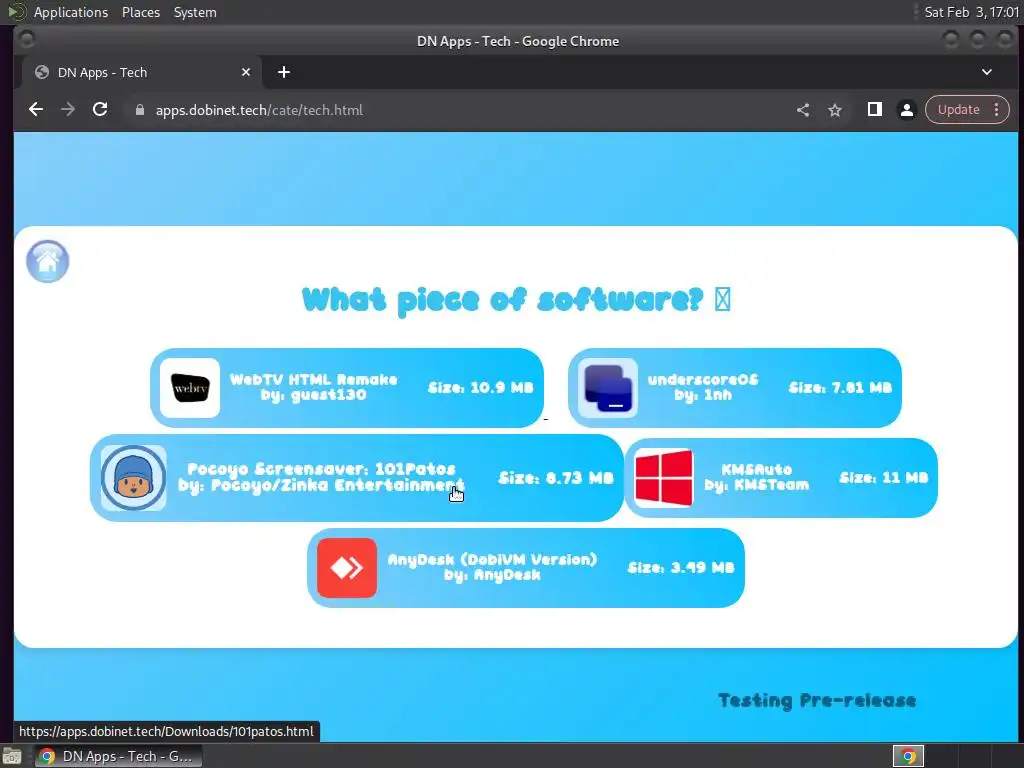
Task: Click the padlock site info icon
Action: click(x=140, y=110)
